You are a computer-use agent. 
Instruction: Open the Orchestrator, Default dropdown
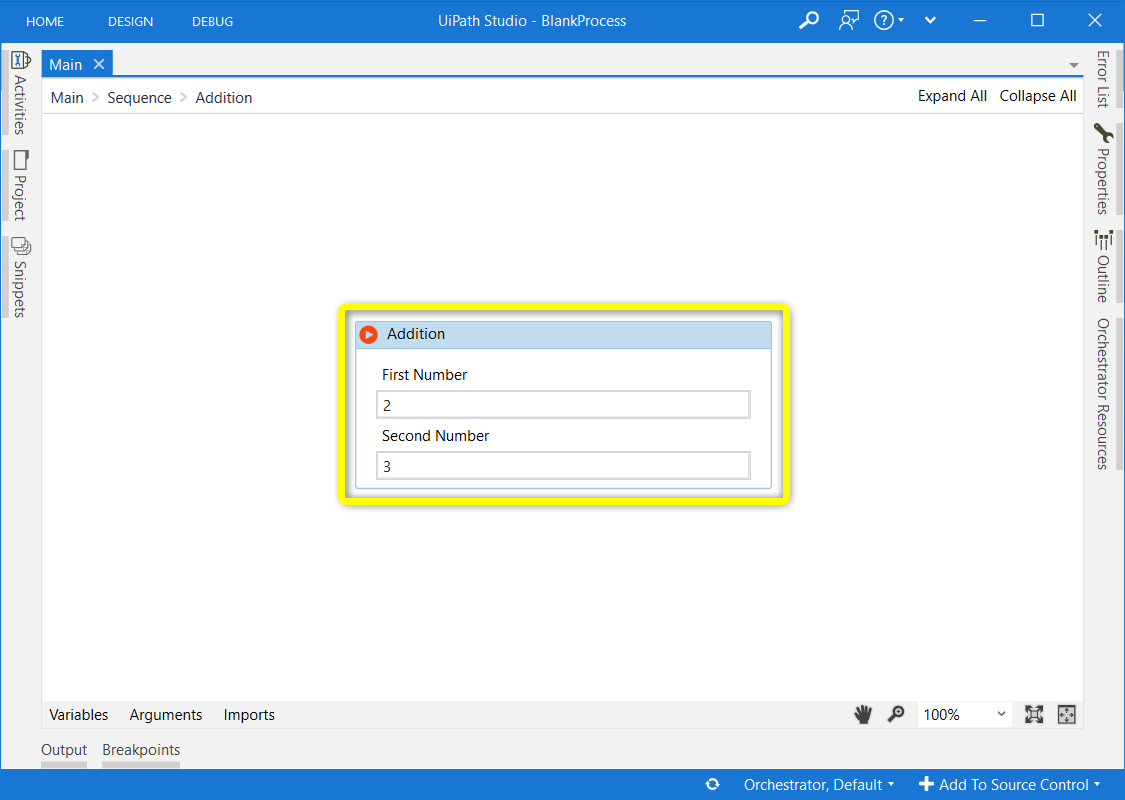pyautogui.click(x=818, y=785)
